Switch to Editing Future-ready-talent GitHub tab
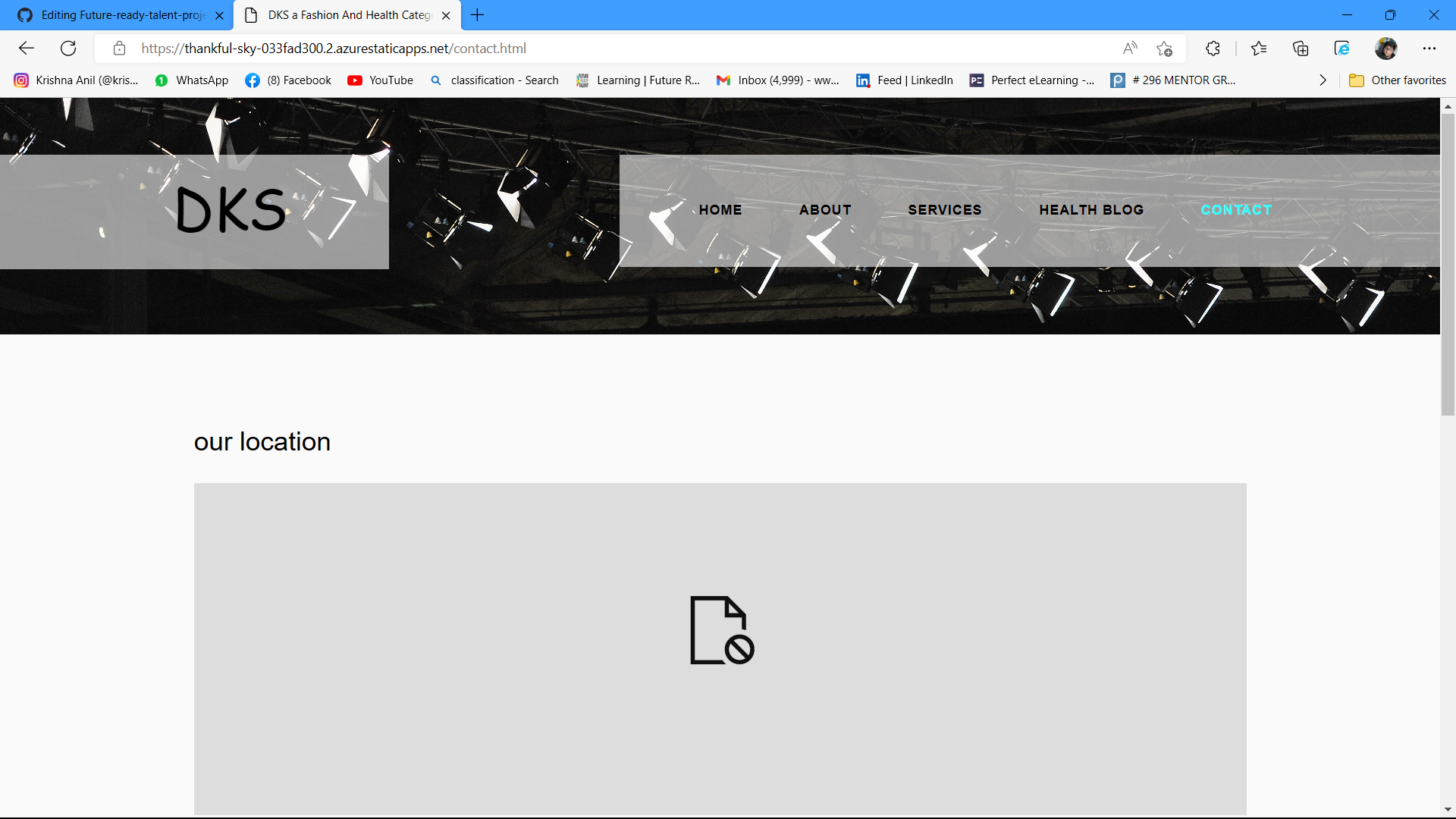The height and width of the screenshot is (819, 1456). click(121, 15)
